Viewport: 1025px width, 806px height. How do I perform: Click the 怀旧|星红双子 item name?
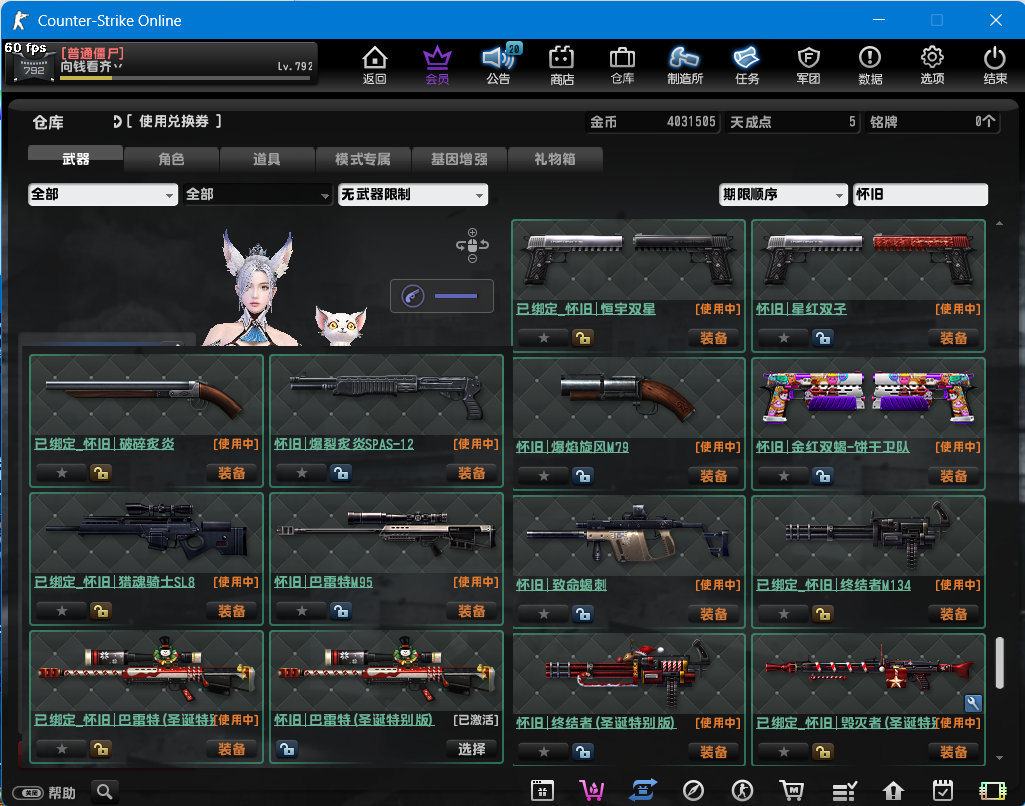tap(801, 309)
